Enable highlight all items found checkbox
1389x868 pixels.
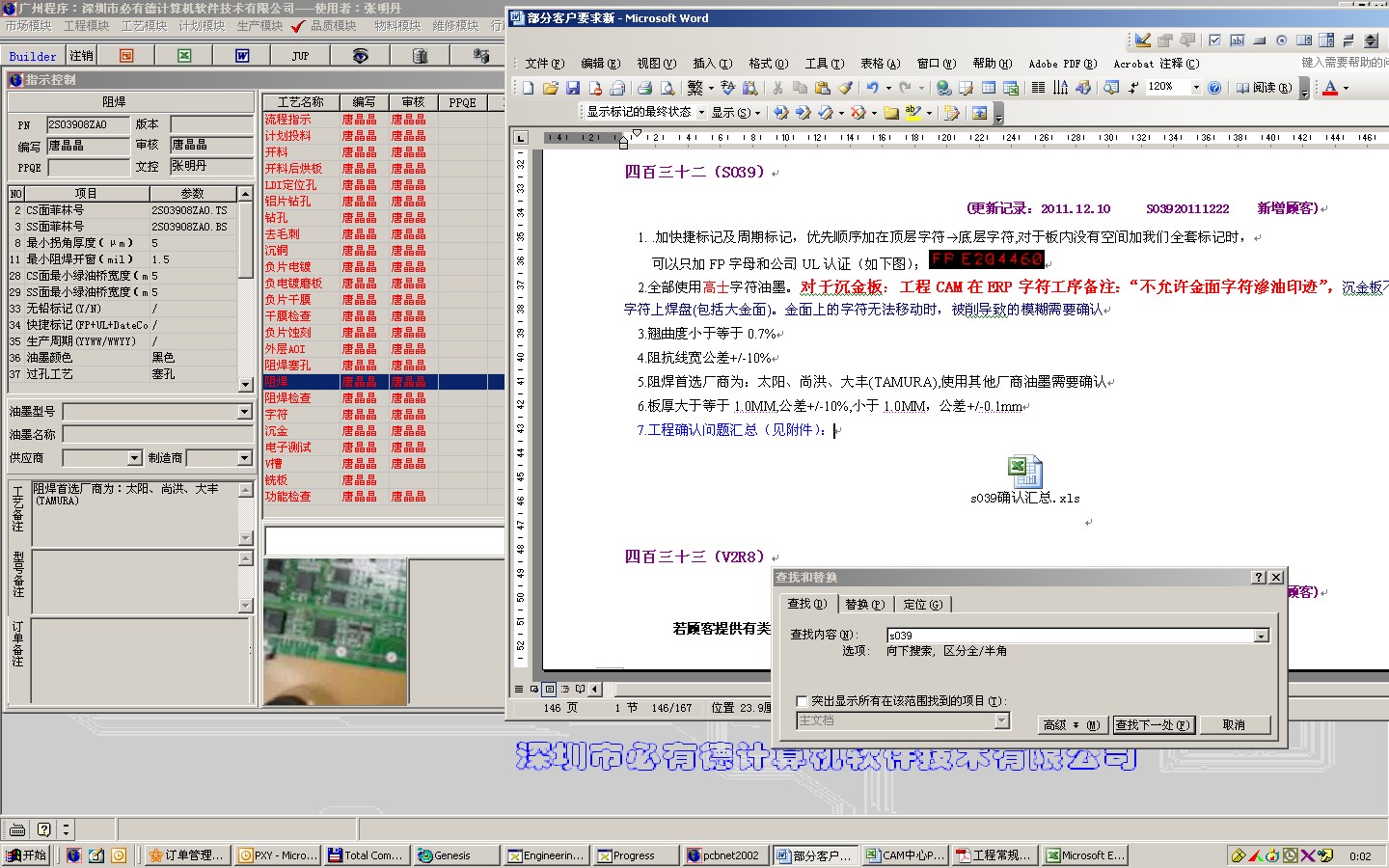802,701
